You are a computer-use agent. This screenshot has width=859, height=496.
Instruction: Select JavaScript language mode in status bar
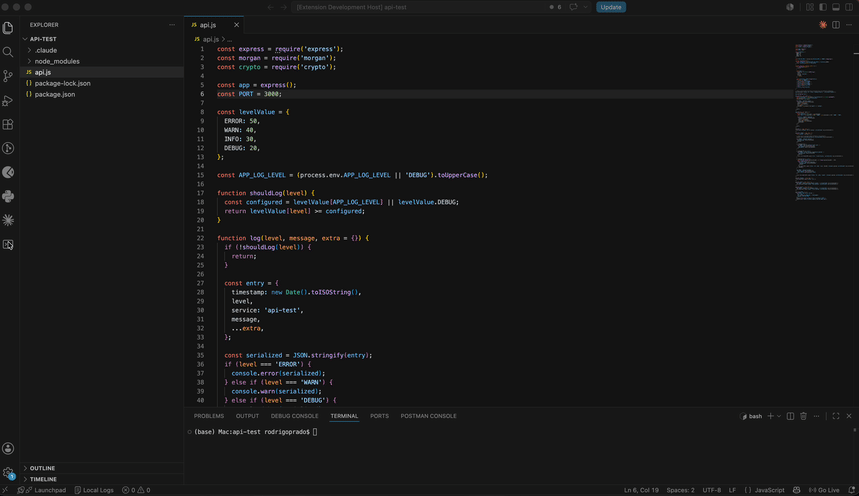tap(769, 490)
